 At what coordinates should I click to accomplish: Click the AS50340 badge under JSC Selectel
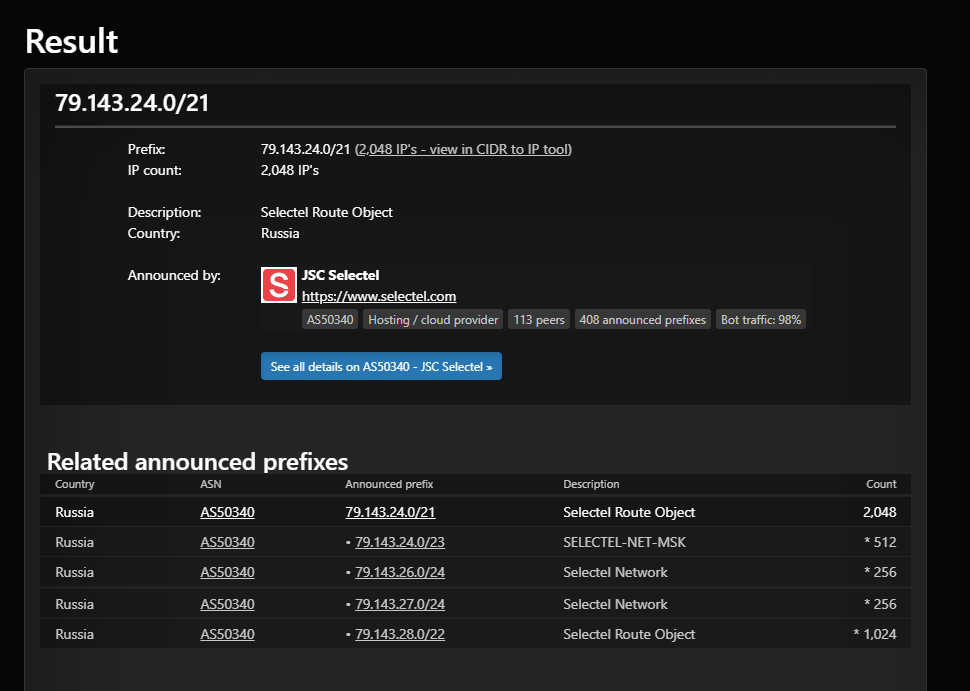[330, 320]
